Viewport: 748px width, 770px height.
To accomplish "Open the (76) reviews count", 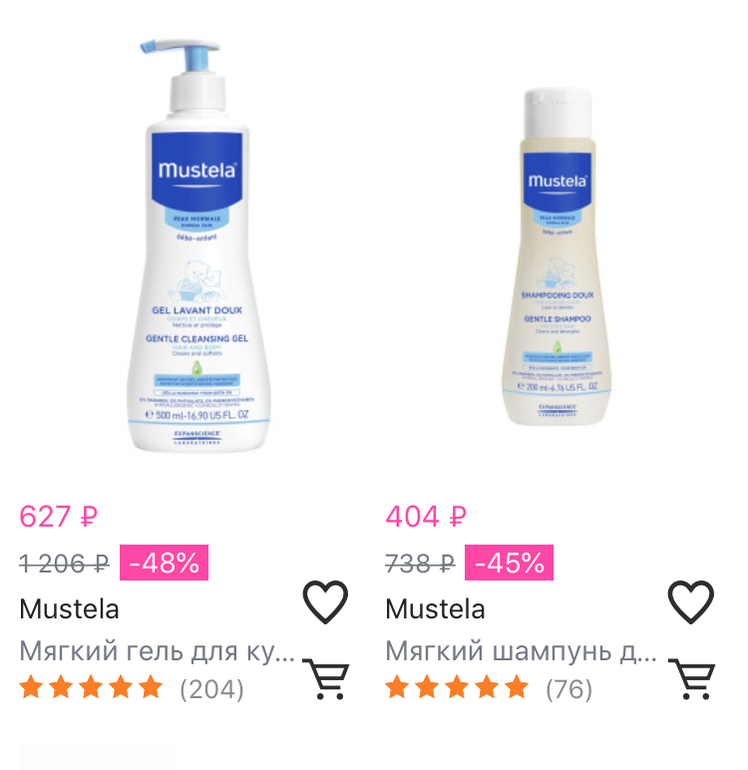I will (569, 689).
